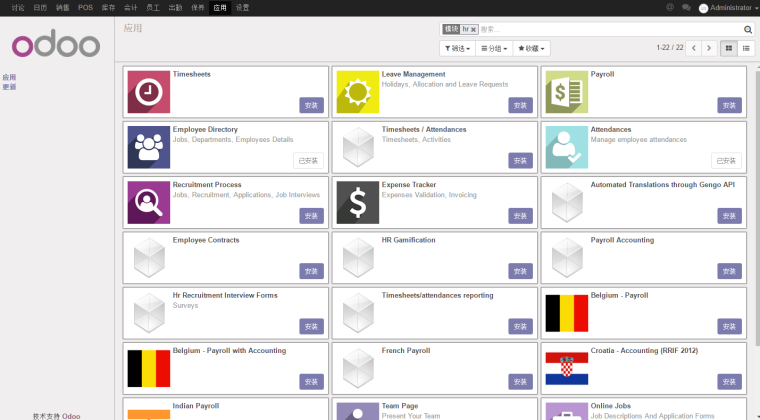Open the POS menu
The image size is (760, 420).
(85, 8)
